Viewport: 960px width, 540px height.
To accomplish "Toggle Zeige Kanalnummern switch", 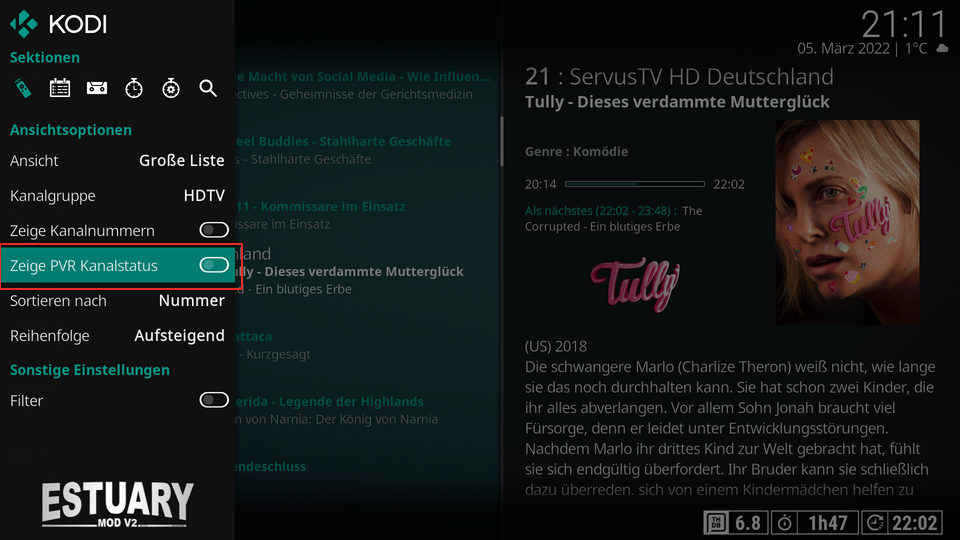I will [214, 230].
